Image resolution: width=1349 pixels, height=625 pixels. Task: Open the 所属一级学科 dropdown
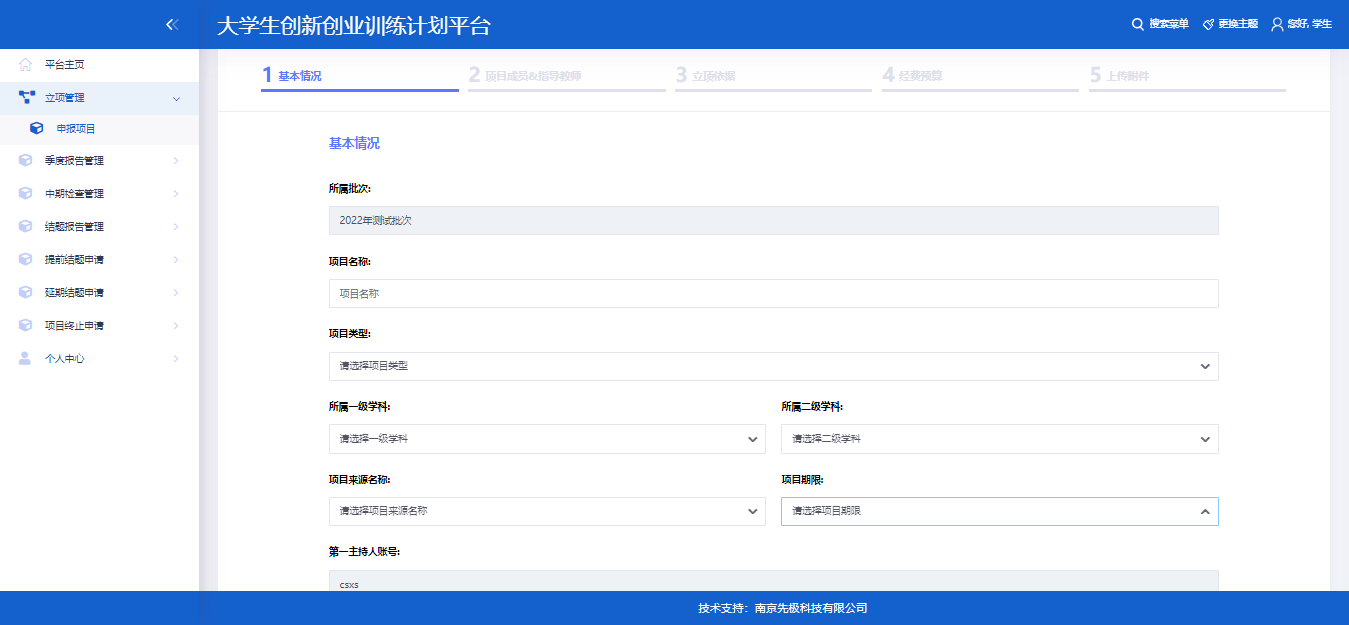[546, 439]
